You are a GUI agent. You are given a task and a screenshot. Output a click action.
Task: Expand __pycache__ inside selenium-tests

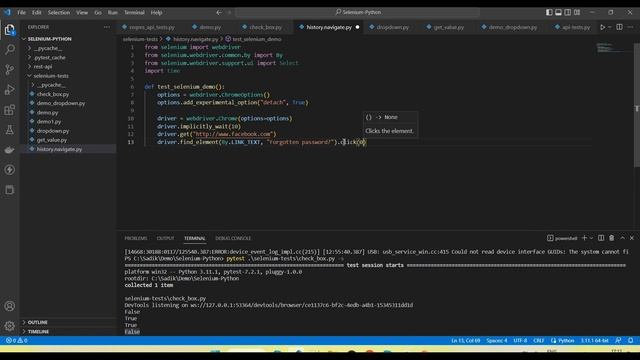tap(51, 85)
